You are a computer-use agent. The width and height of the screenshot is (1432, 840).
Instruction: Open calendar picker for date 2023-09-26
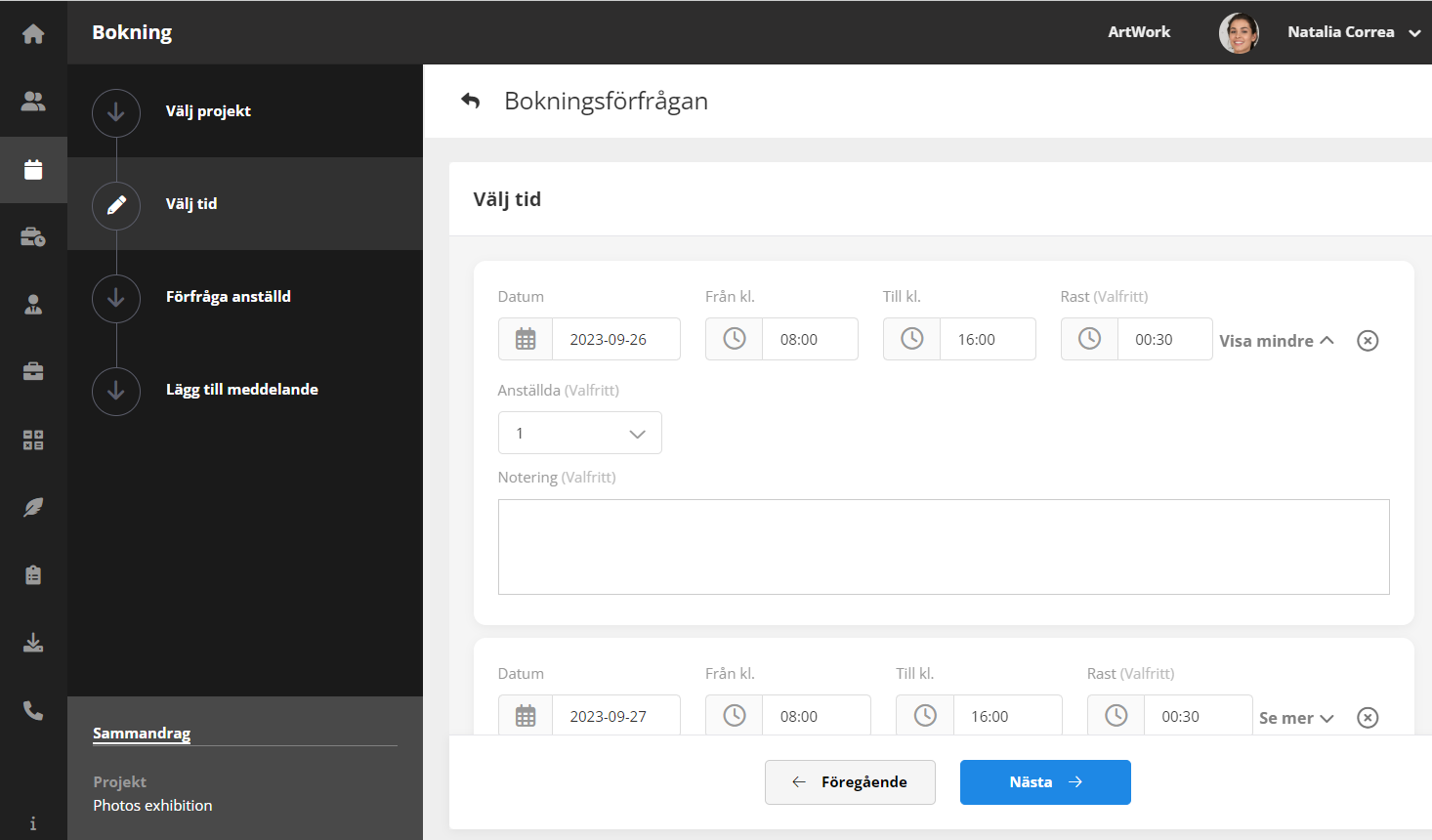526,339
